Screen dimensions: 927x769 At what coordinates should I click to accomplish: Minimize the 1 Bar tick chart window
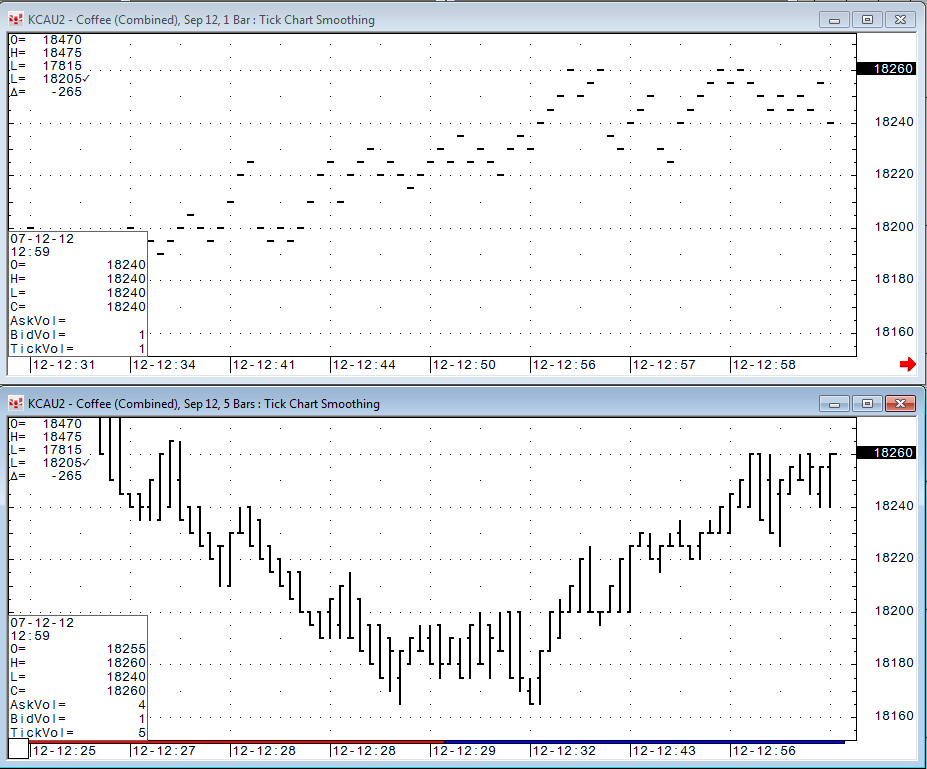834,20
